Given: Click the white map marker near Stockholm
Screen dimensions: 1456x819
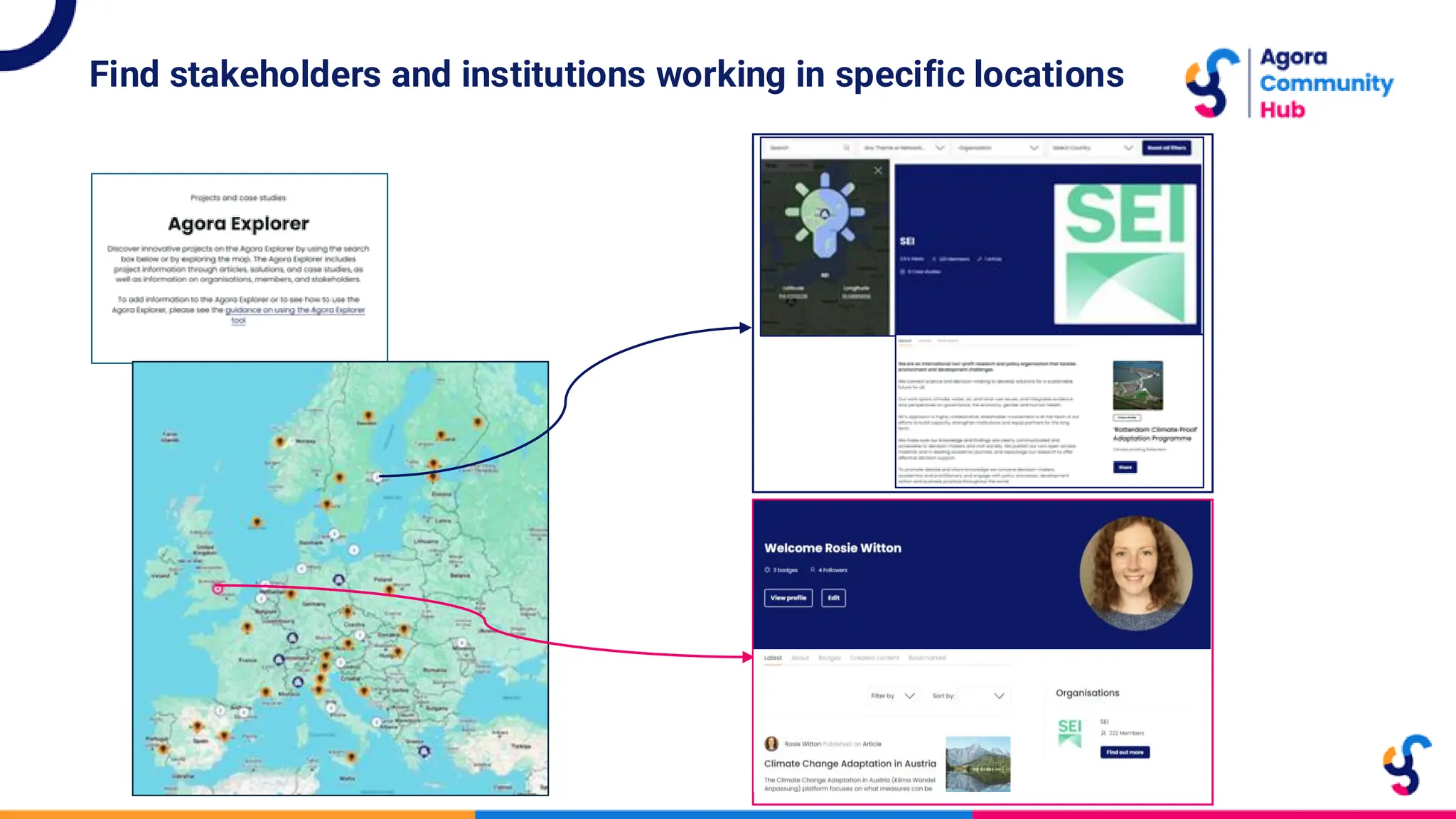Looking at the screenshot, I should click(x=378, y=477).
